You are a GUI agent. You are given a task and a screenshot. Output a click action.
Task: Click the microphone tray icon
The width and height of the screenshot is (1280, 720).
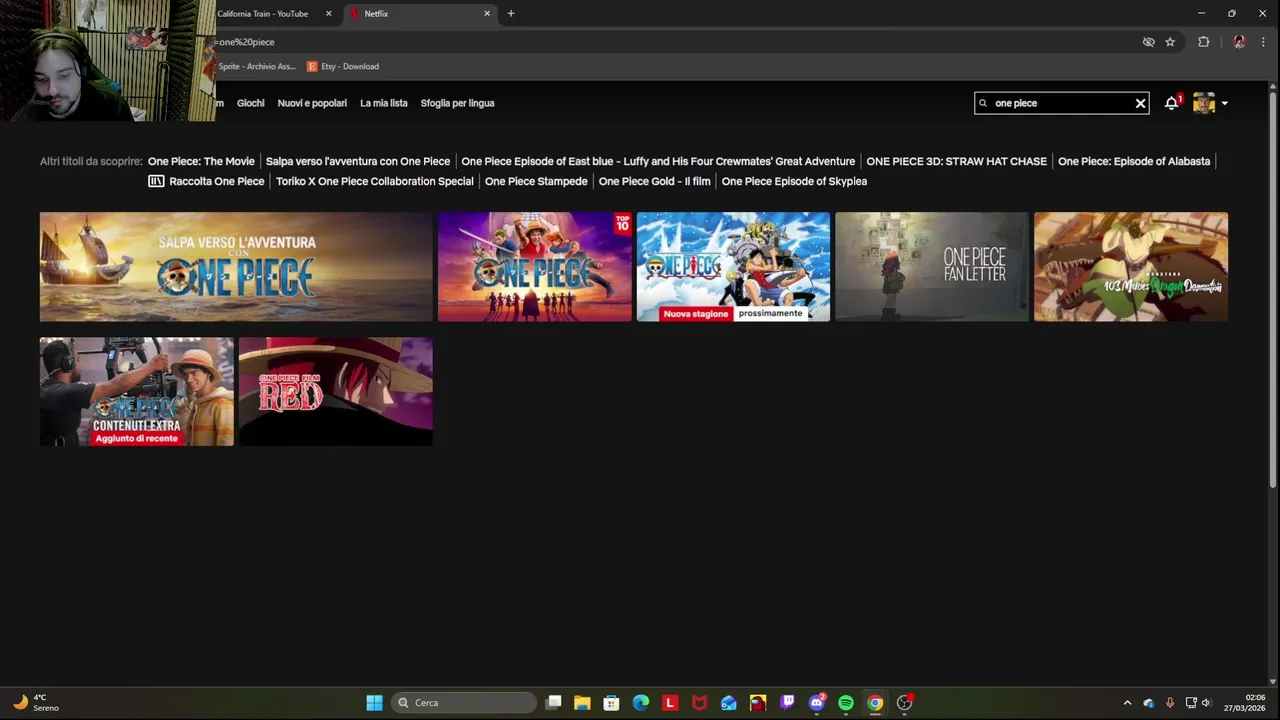point(1169,703)
